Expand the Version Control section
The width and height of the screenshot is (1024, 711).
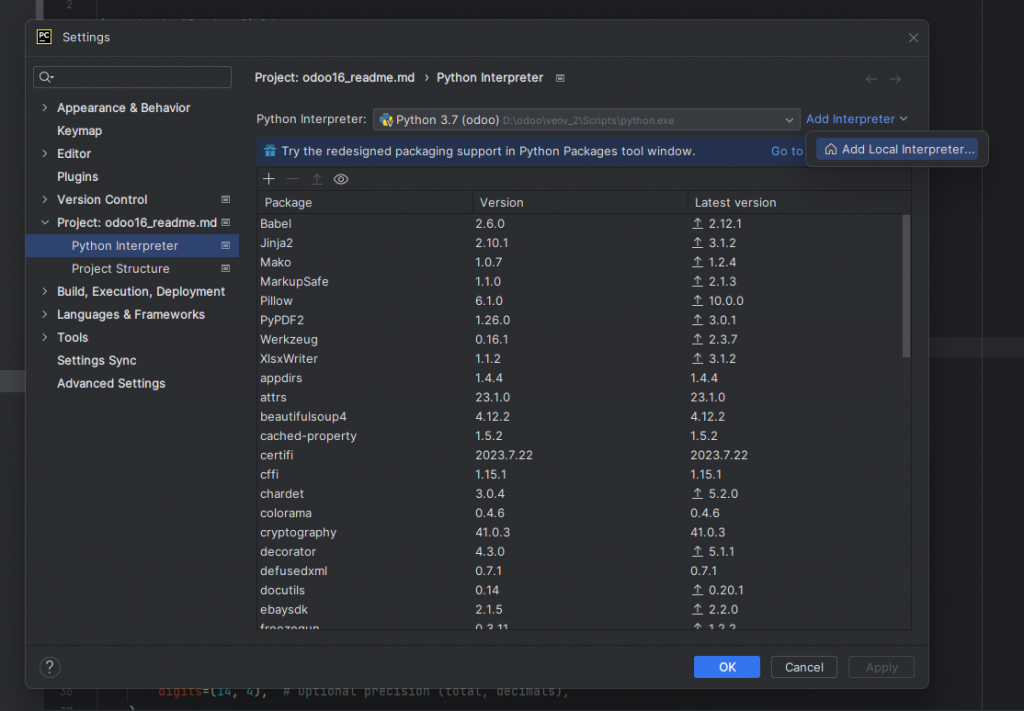[44, 199]
